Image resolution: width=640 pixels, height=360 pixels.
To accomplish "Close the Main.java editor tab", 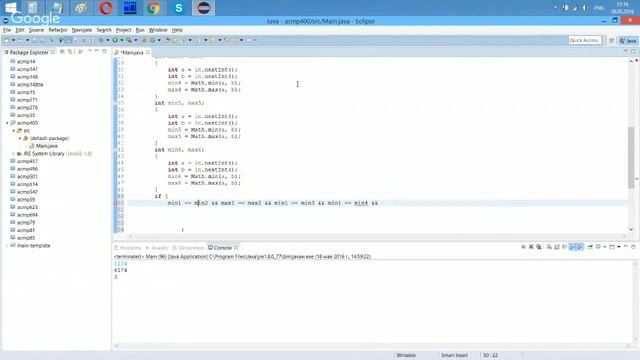I will [148, 52].
